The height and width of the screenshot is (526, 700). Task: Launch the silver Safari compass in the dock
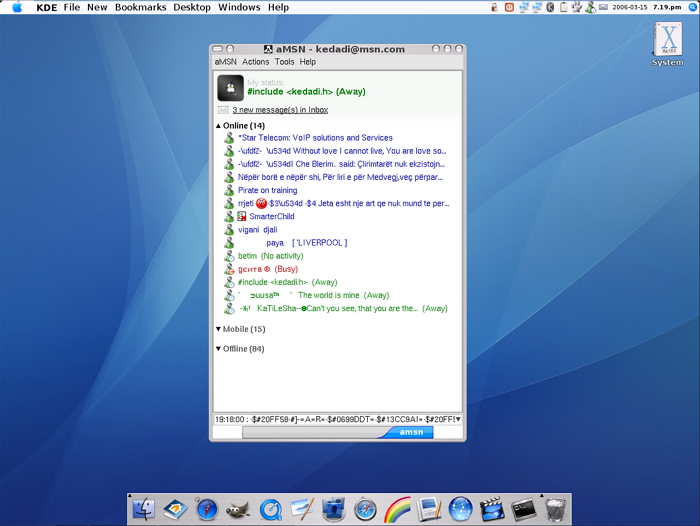(365, 509)
